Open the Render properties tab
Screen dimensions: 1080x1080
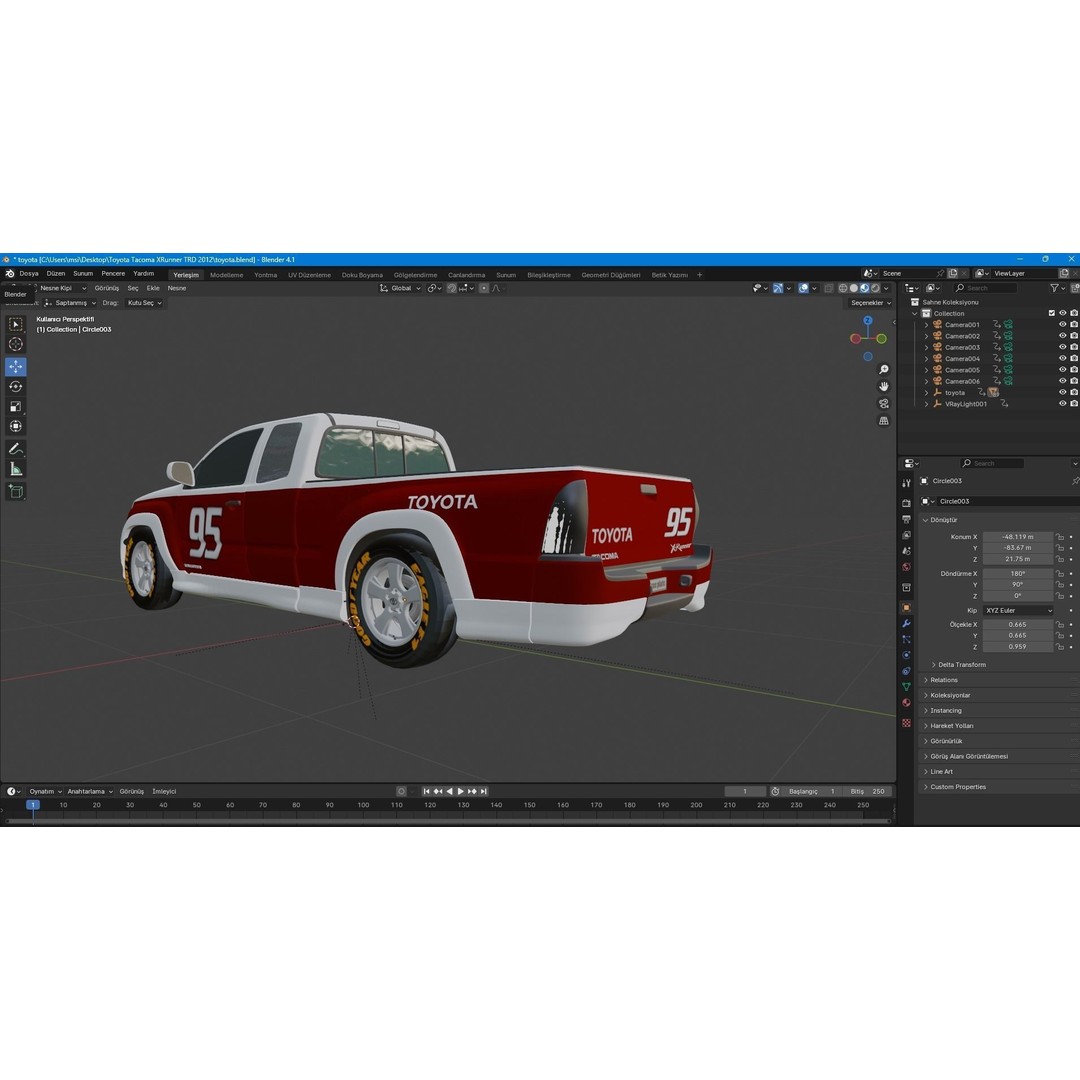click(906, 503)
